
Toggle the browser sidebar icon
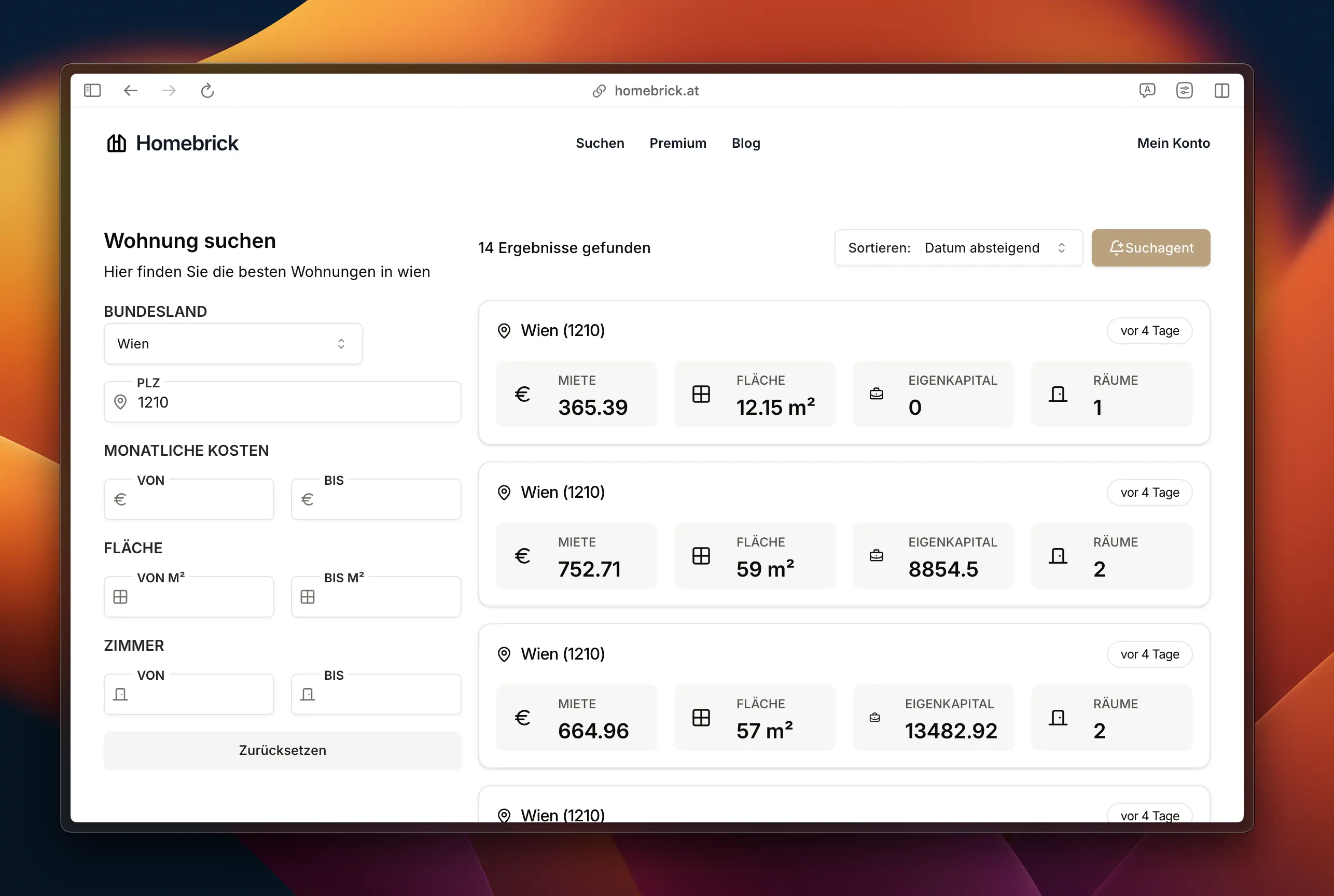click(x=92, y=90)
